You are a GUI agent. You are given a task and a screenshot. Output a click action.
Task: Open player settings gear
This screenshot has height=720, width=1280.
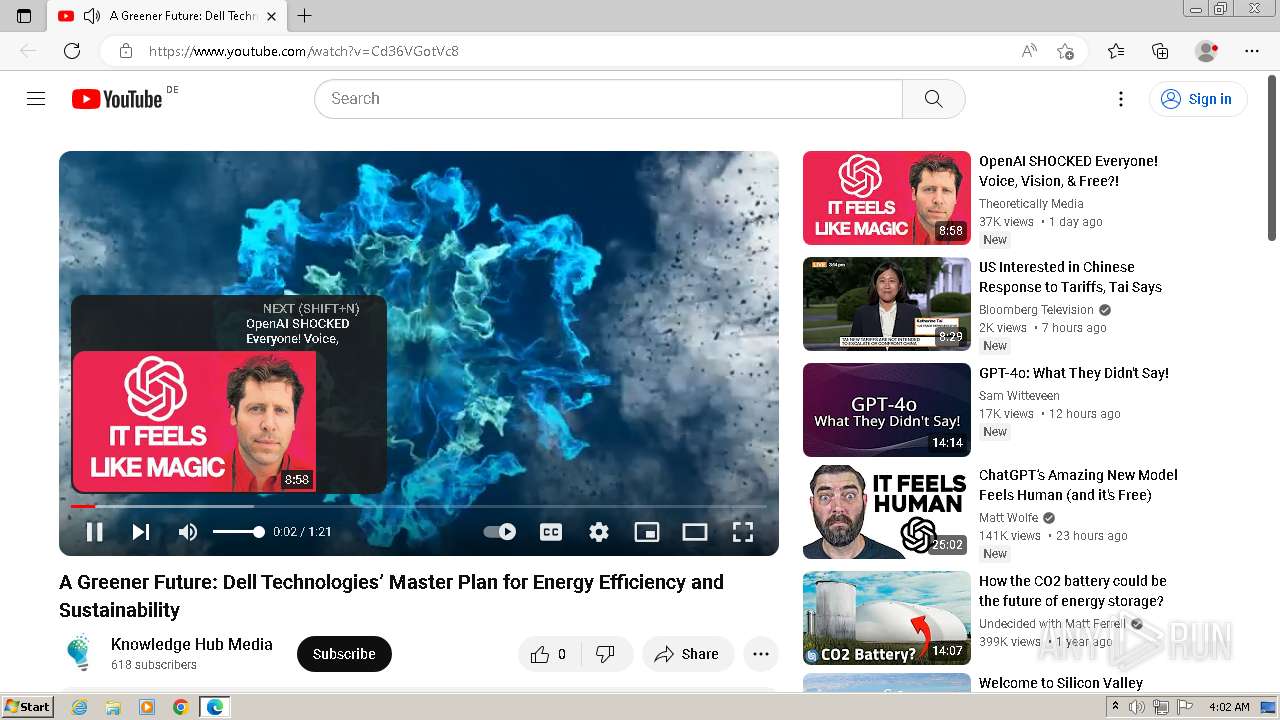pos(599,532)
